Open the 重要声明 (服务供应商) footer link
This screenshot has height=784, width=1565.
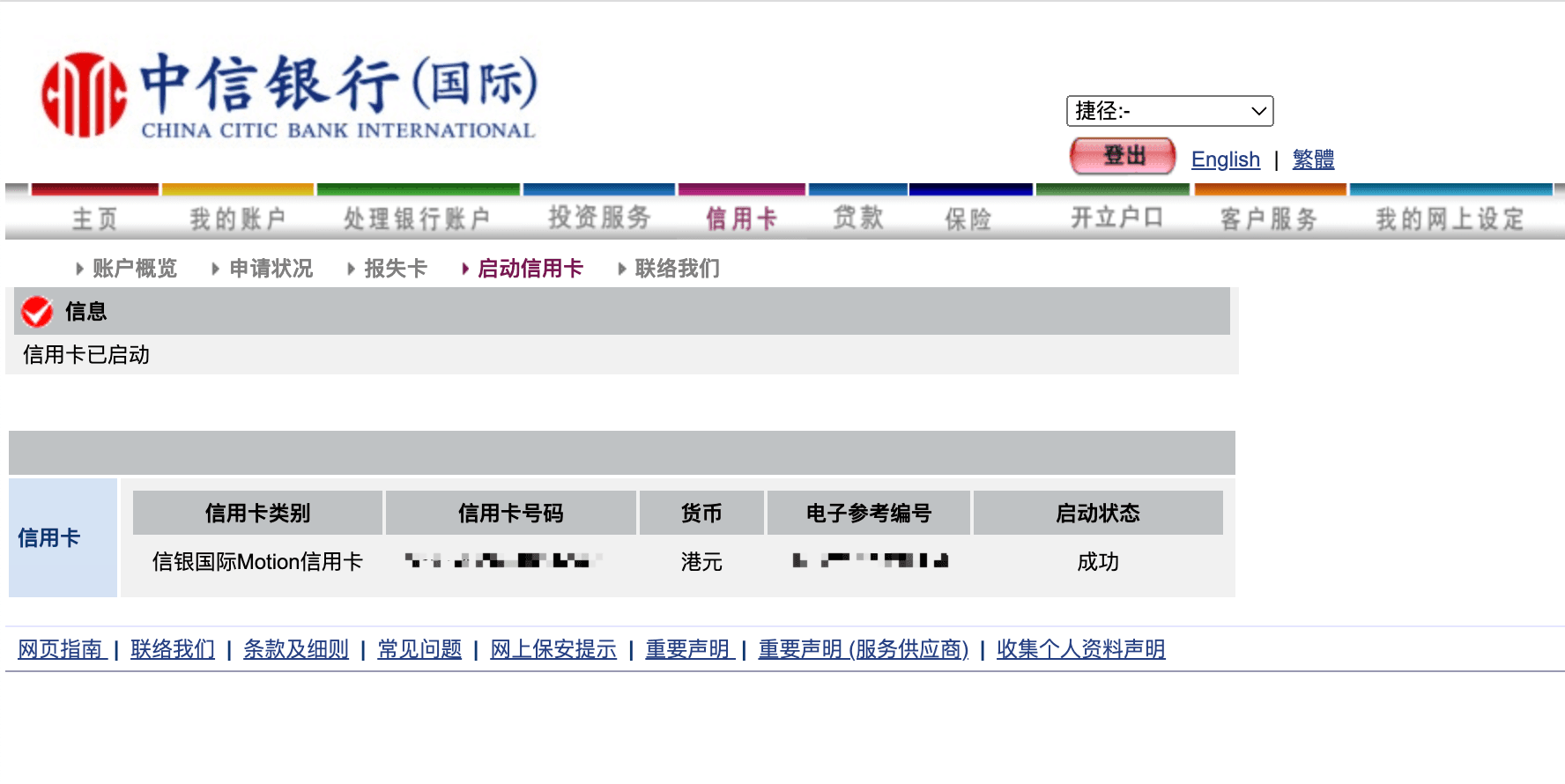coord(864,649)
